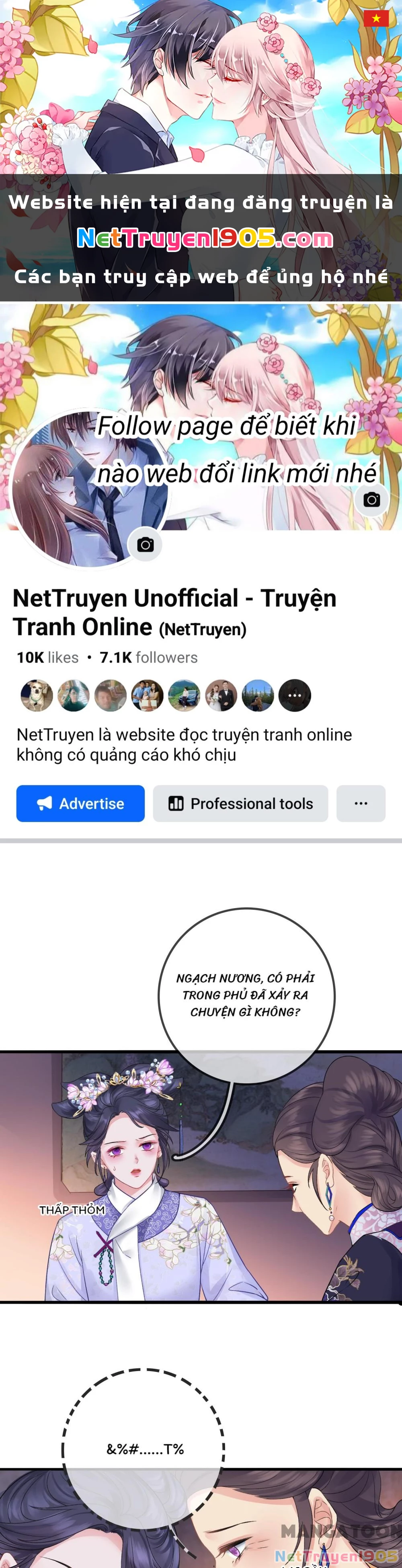Open the three-dots more options button
402x1568 pixels.
click(361, 803)
